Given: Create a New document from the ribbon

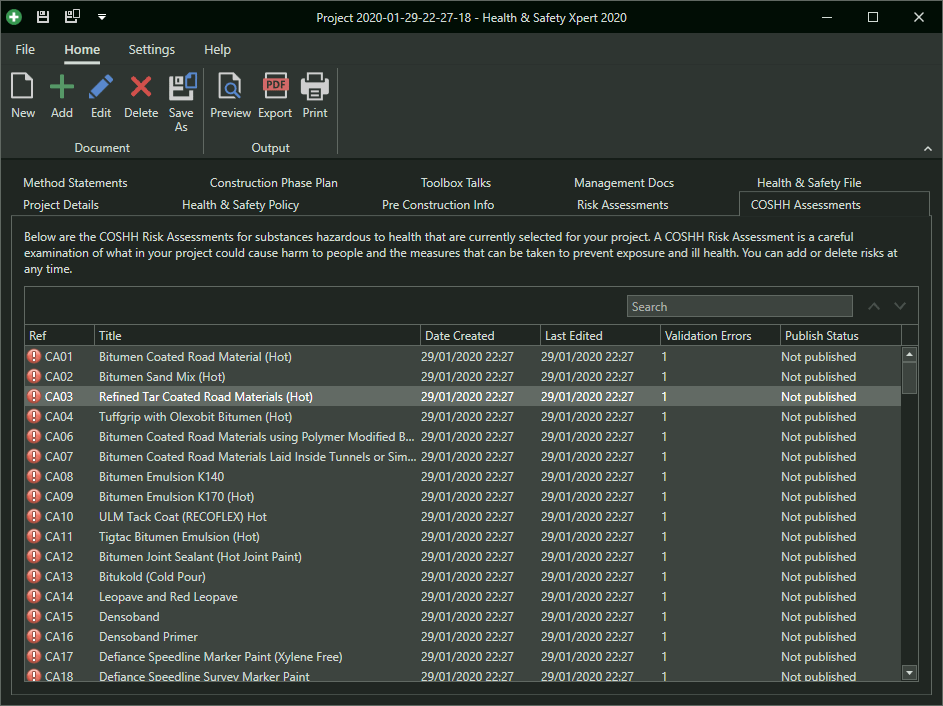Looking at the screenshot, I should pos(23,96).
